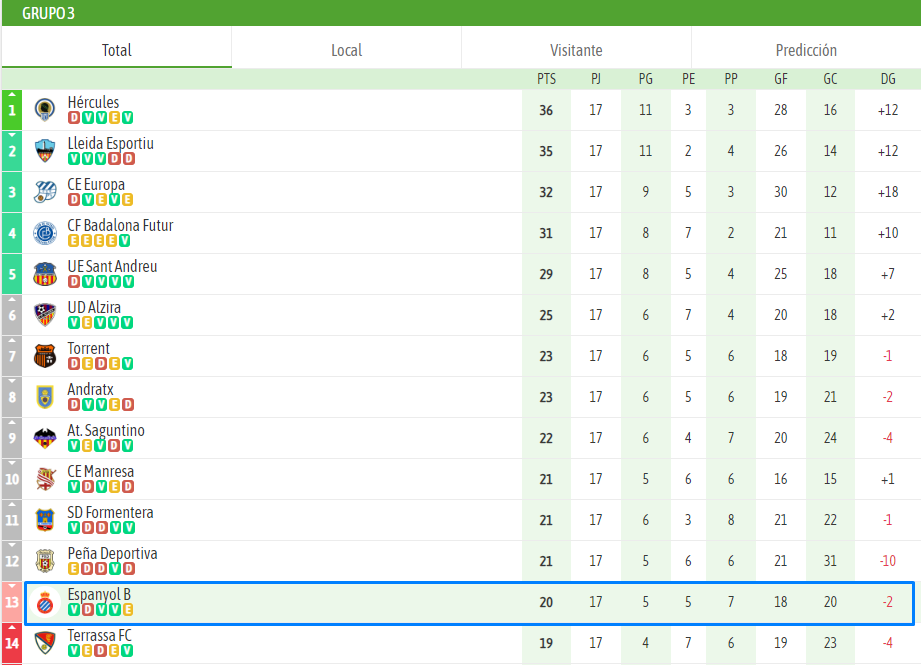921x665 pixels.
Task: Click the Hércules club crest
Action: [x=44, y=109]
